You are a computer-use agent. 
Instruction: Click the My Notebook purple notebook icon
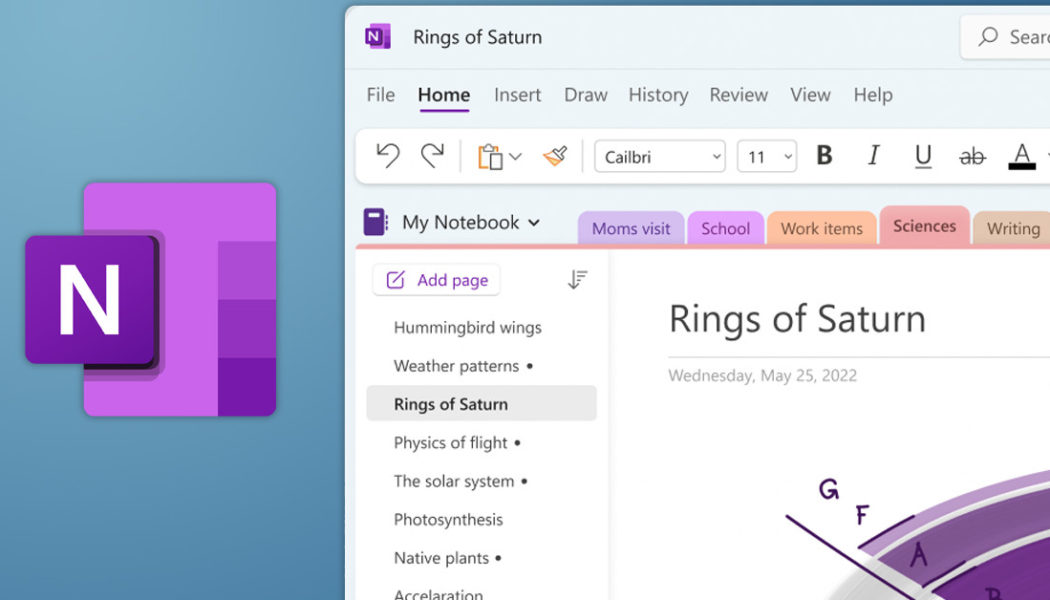[x=376, y=222]
